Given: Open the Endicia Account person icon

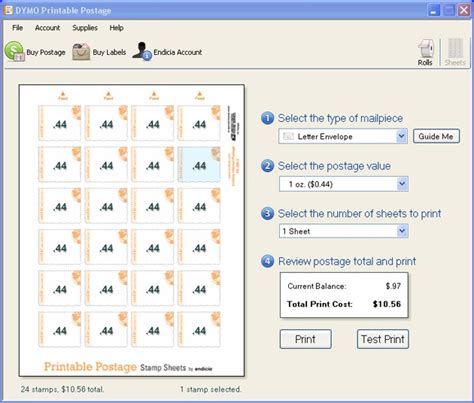Looking at the screenshot, I should (142, 52).
